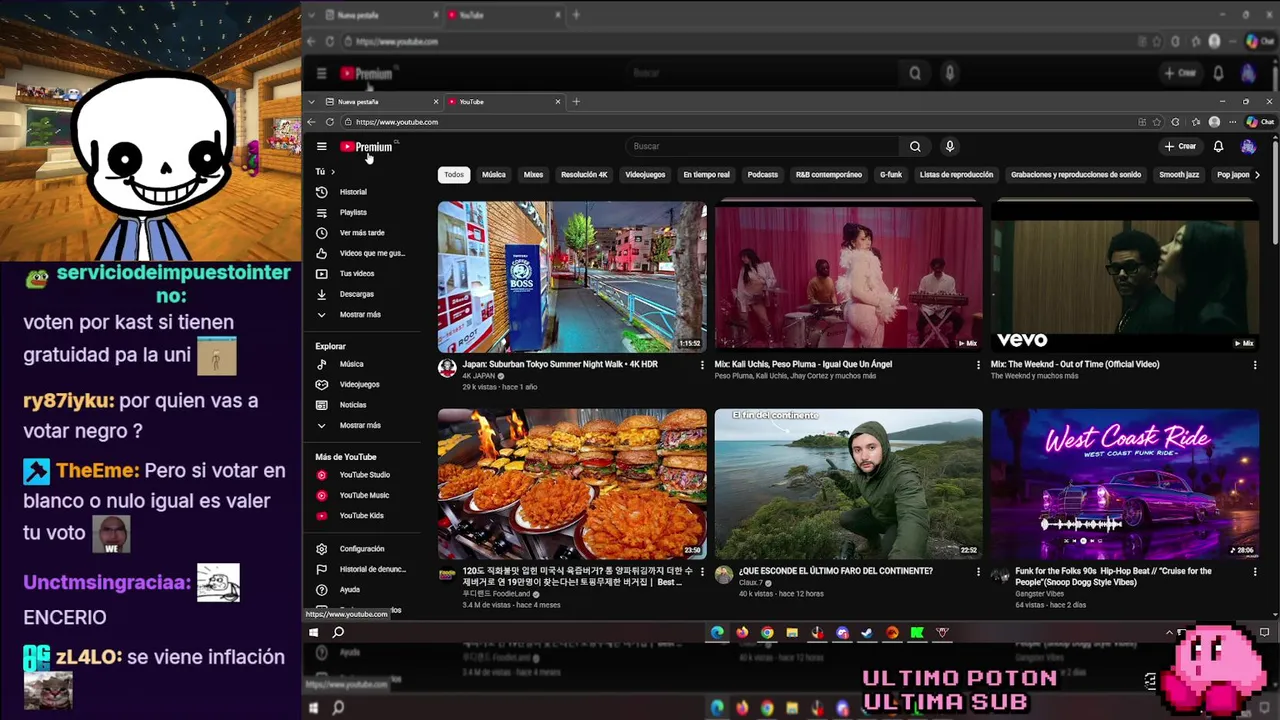Image resolution: width=1280 pixels, height=720 pixels.
Task: Click the Crear button in front YouTube window
Action: 1181,146
